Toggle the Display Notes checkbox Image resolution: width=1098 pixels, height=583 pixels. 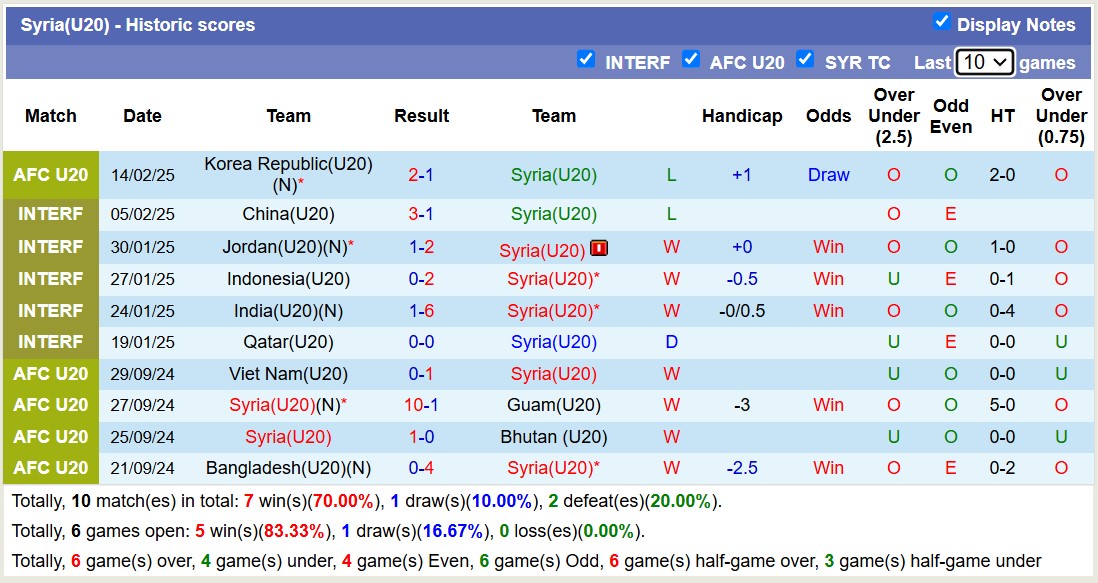coord(941,22)
